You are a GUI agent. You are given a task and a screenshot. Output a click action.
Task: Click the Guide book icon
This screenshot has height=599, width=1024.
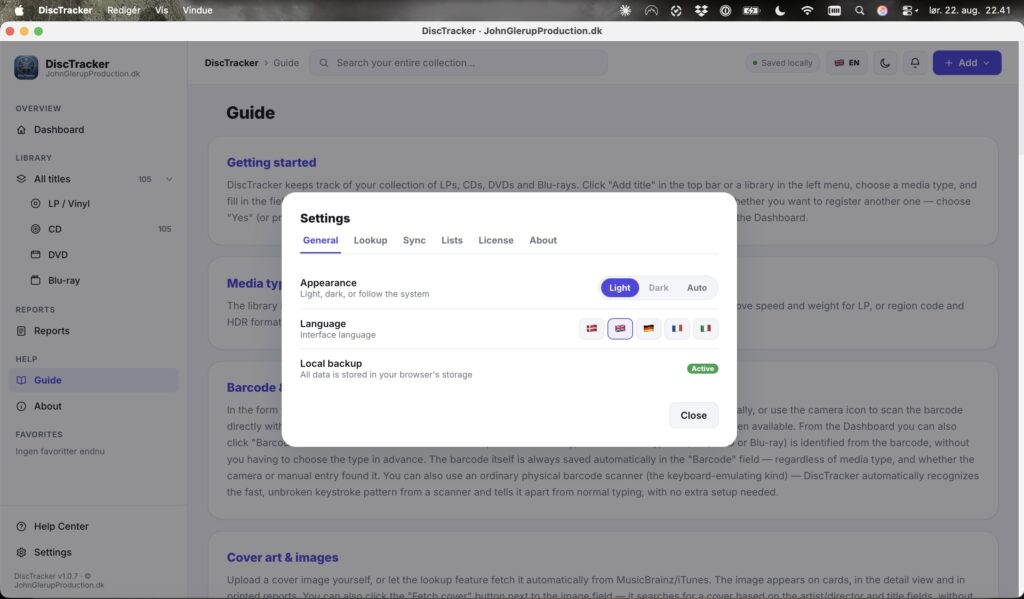tap(21, 380)
